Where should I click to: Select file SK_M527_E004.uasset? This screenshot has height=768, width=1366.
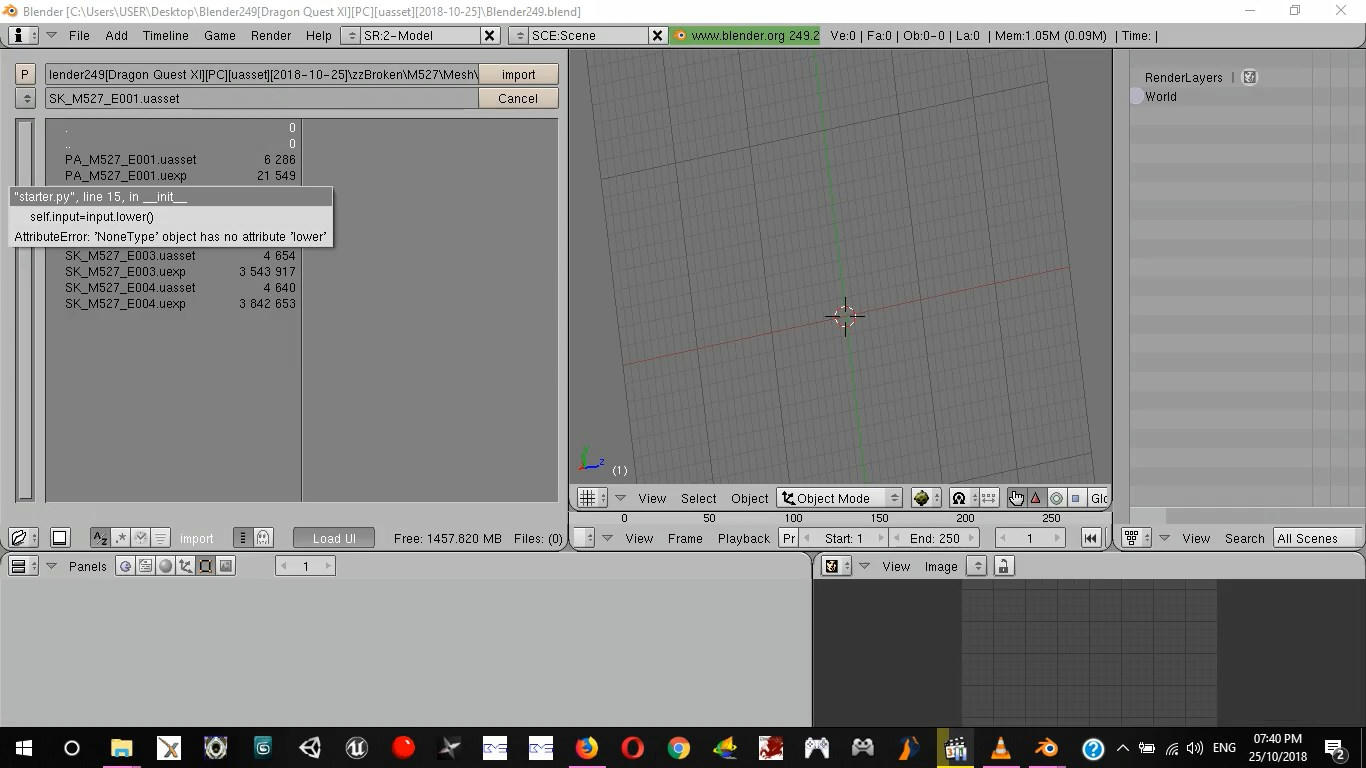(180, 287)
